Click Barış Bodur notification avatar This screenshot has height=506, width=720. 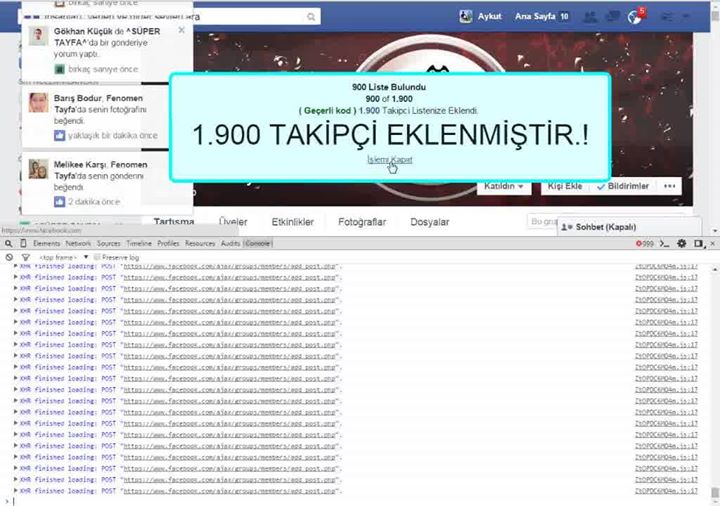point(38,102)
